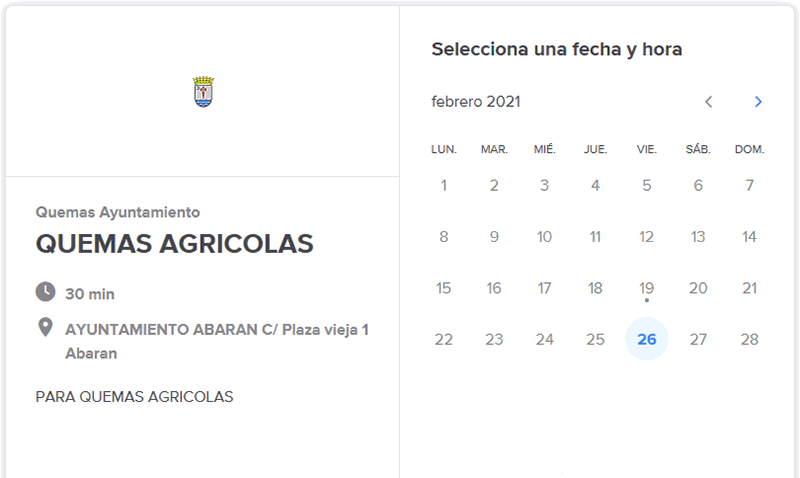Select day 15 of February
Viewport: 800px width, 478px height.
tap(443, 288)
